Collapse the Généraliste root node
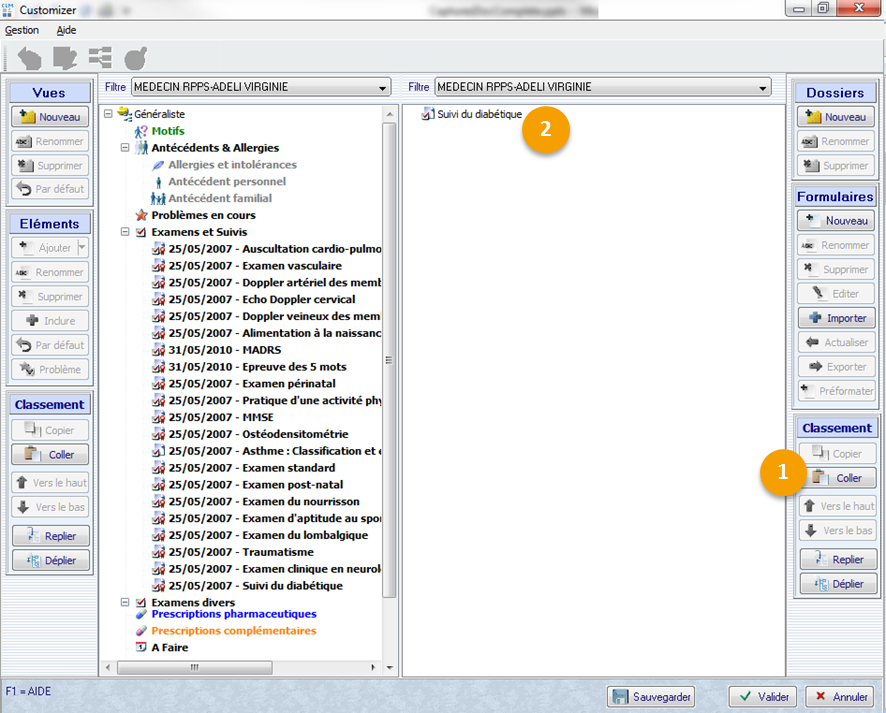The height and width of the screenshot is (713, 886). click(109, 114)
